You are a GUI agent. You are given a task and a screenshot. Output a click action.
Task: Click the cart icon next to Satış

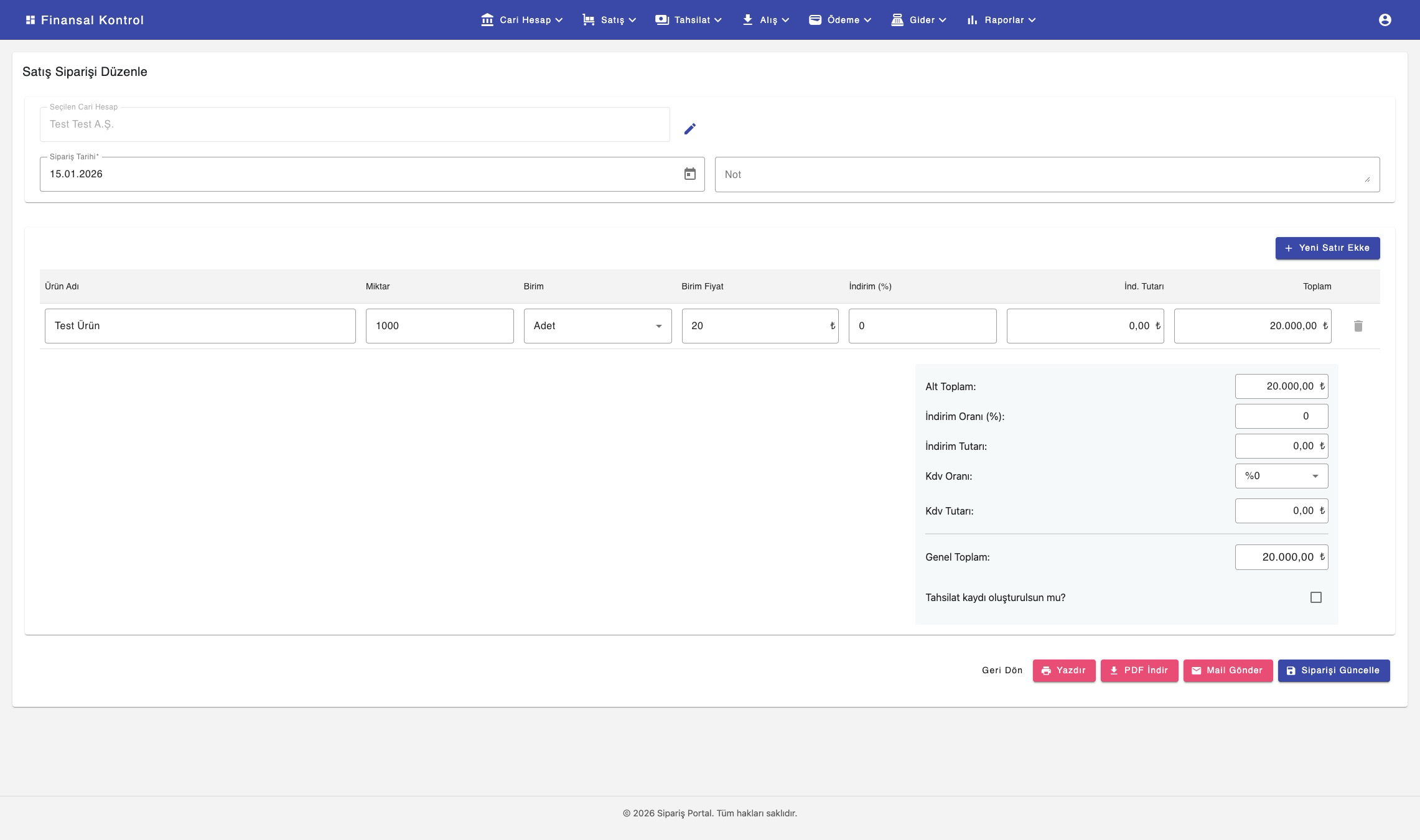click(588, 20)
